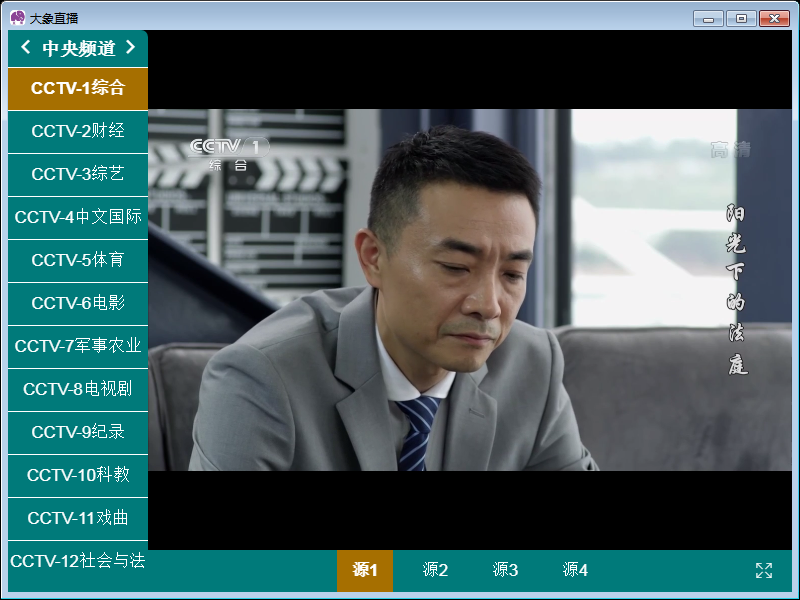The width and height of the screenshot is (800, 600).
Task: Play CCTV-10科教 channel
Action: pyautogui.click(x=78, y=476)
